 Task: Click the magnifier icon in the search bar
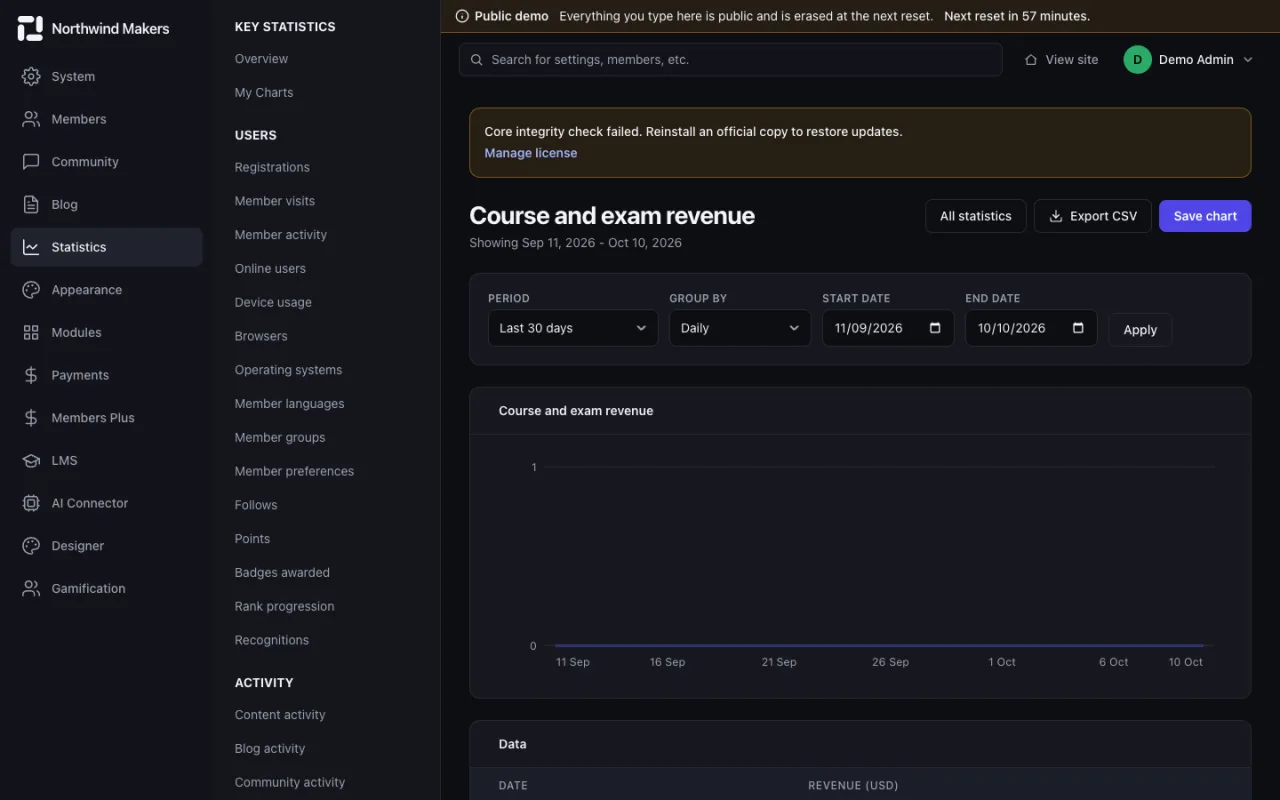[477, 60]
